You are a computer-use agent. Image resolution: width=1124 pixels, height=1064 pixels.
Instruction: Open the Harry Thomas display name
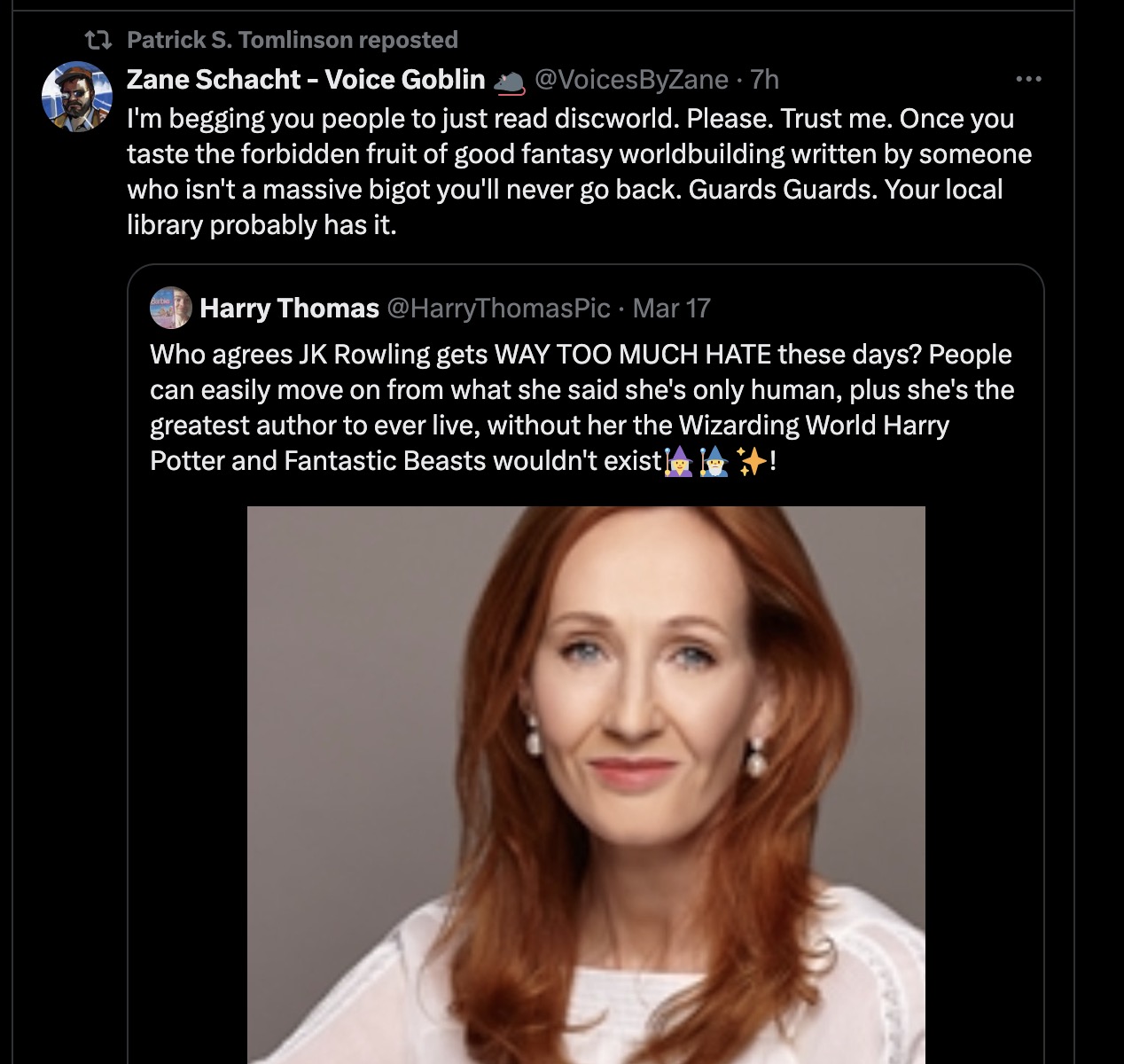[289, 308]
